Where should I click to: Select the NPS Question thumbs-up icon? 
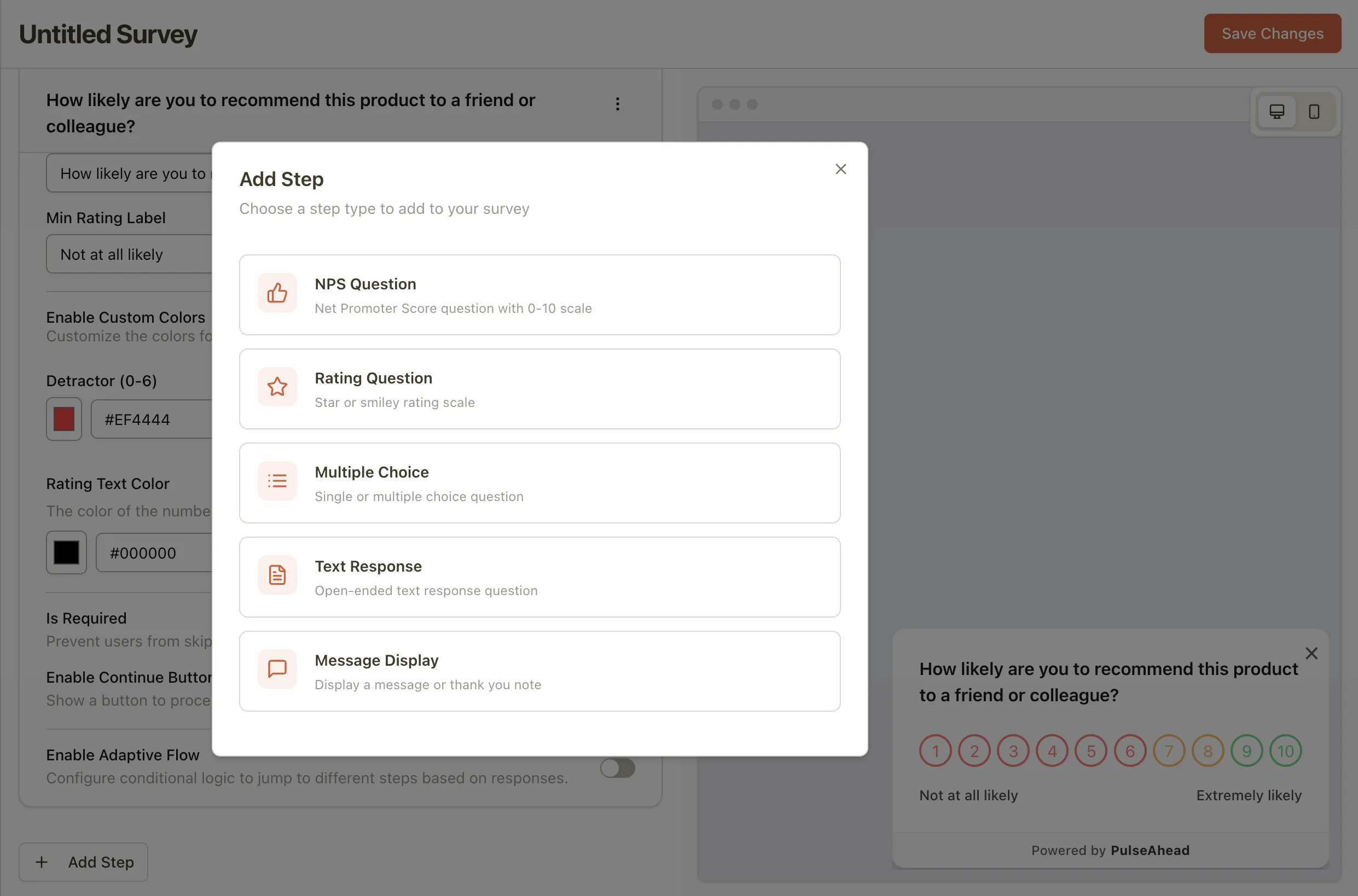click(277, 293)
